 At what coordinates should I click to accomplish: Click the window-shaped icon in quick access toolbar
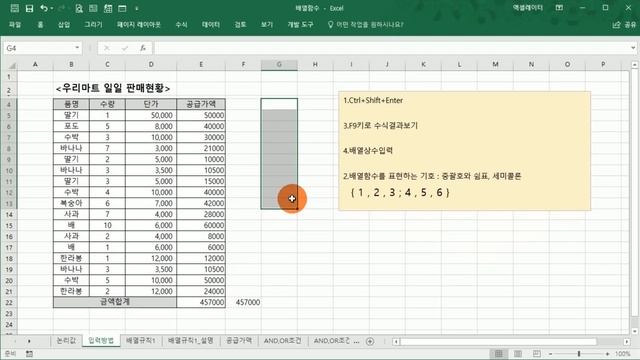[122, 8]
